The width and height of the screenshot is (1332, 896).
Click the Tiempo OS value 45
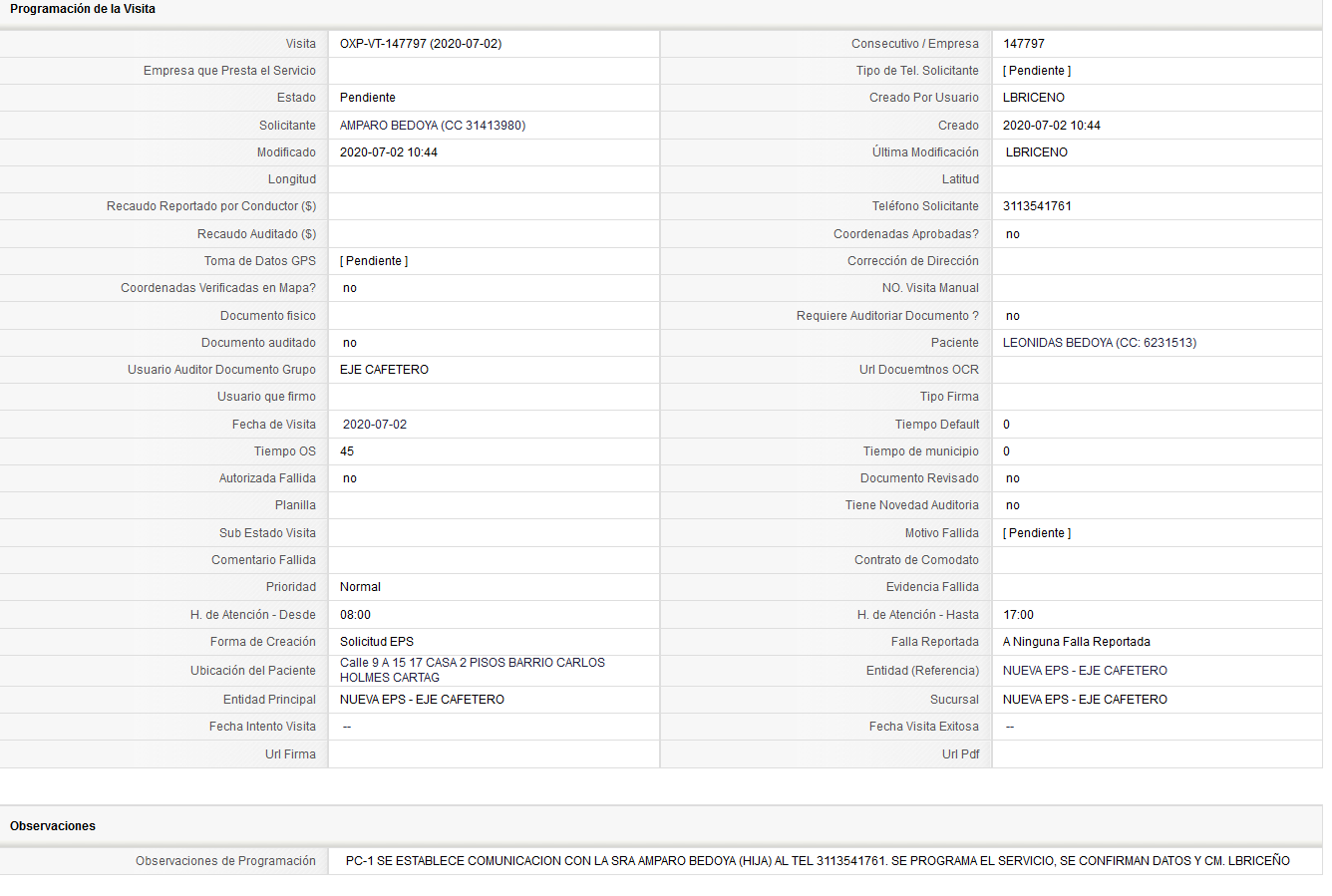[x=347, y=451]
